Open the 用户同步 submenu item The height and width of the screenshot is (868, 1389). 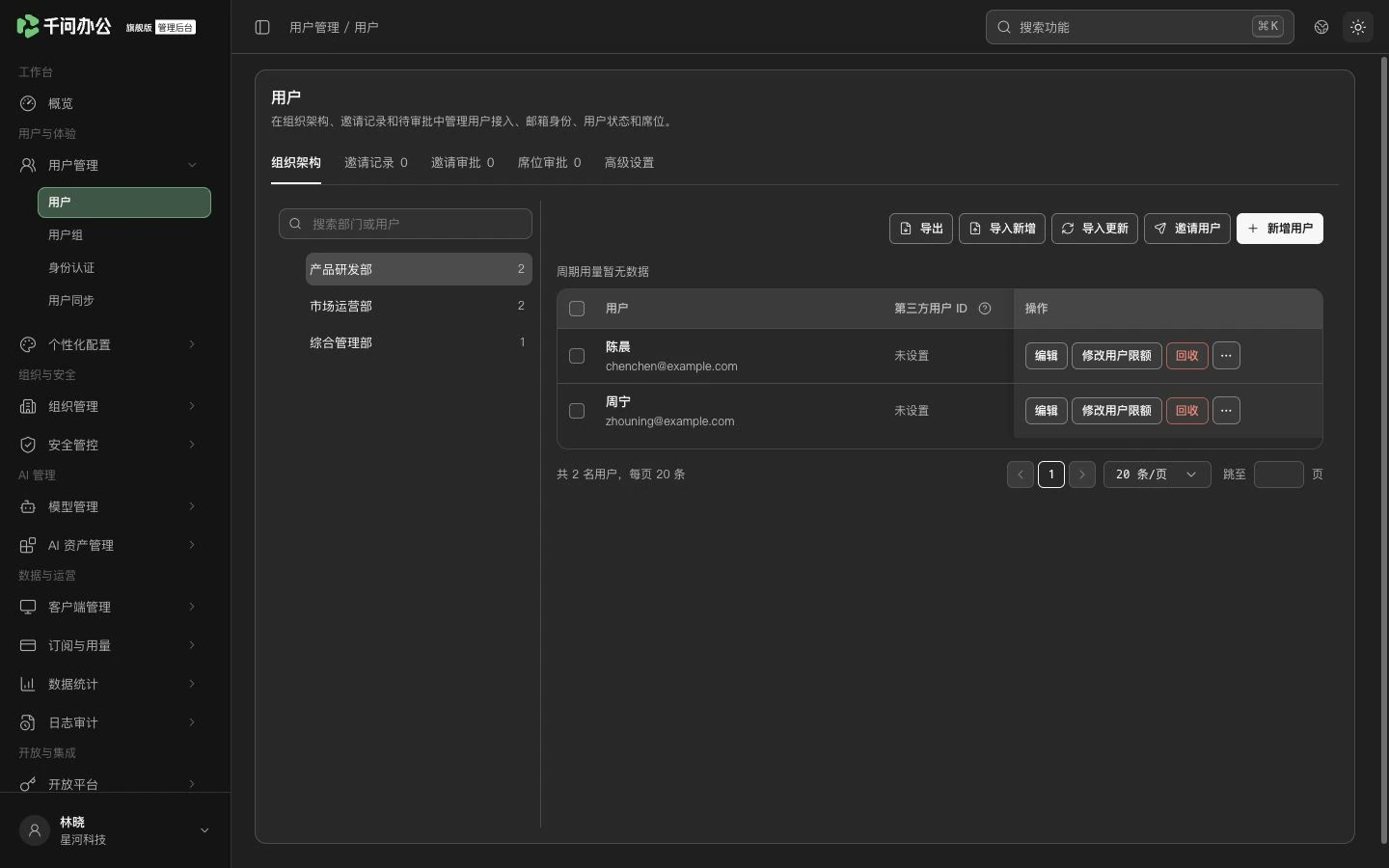pyautogui.click(x=124, y=301)
